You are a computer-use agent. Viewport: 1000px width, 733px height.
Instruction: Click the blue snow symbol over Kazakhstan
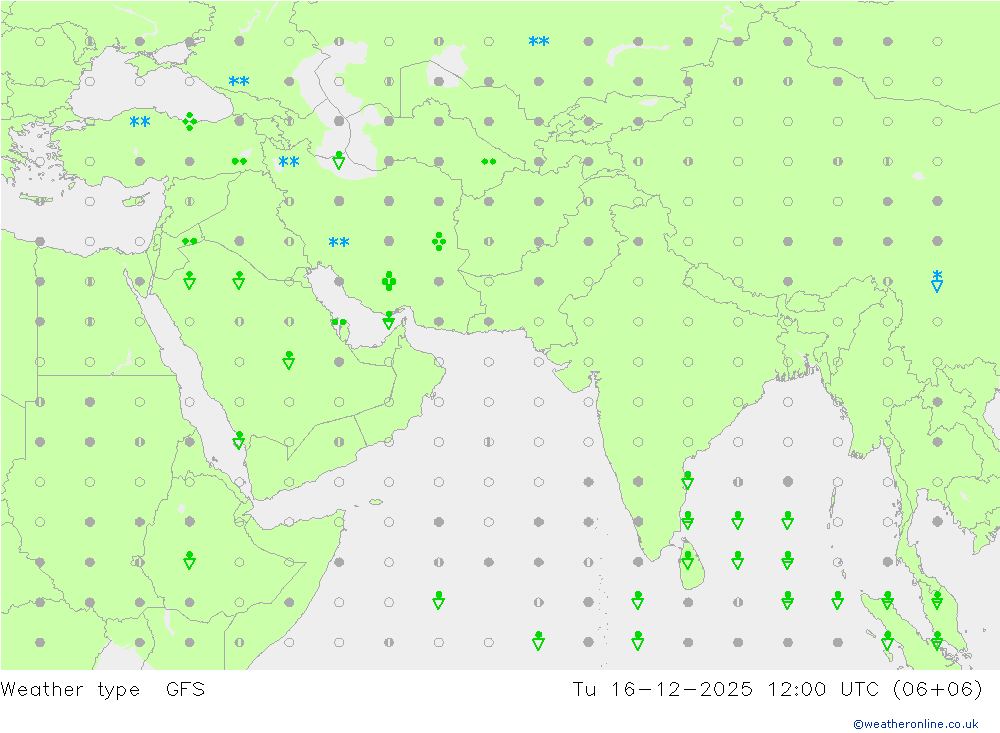[x=539, y=41]
